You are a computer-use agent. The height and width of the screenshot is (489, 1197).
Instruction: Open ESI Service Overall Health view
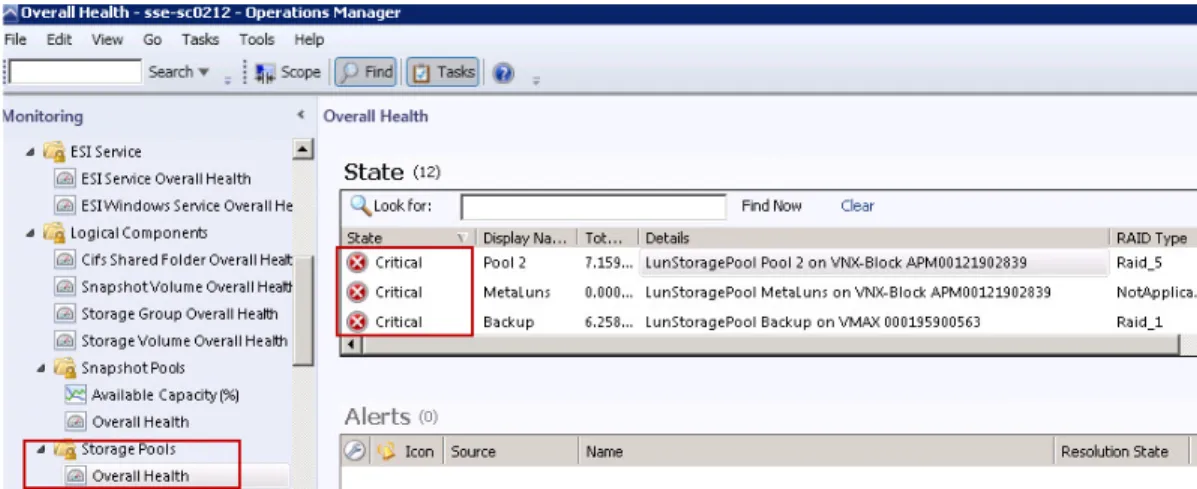point(166,179)
